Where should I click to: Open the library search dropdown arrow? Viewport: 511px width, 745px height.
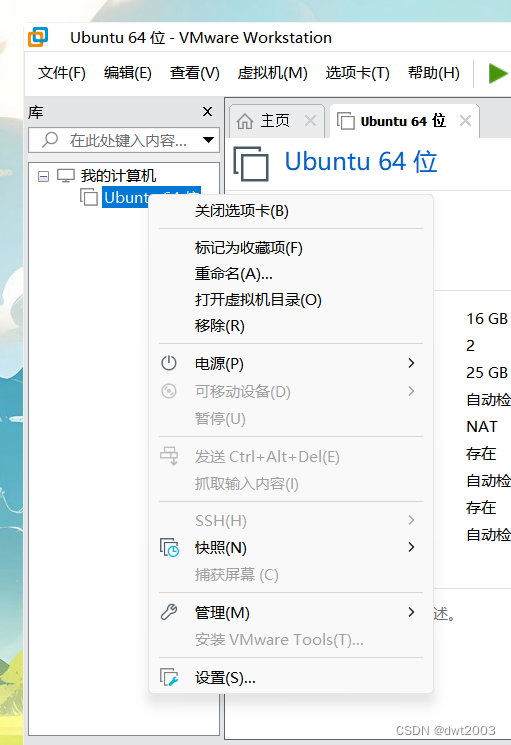pyautogui.click(x=208, y=140)
